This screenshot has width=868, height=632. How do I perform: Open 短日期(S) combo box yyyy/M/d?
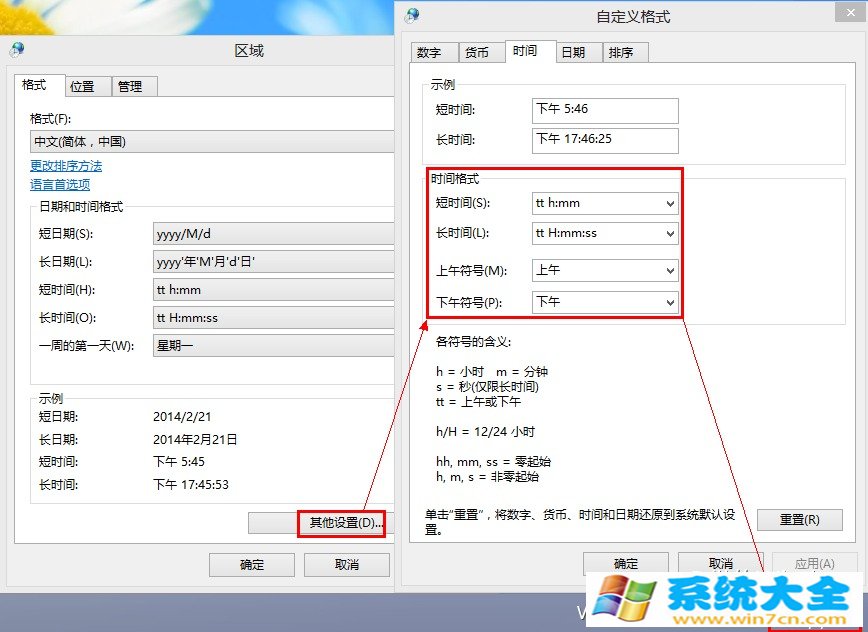tap(273, 234)
